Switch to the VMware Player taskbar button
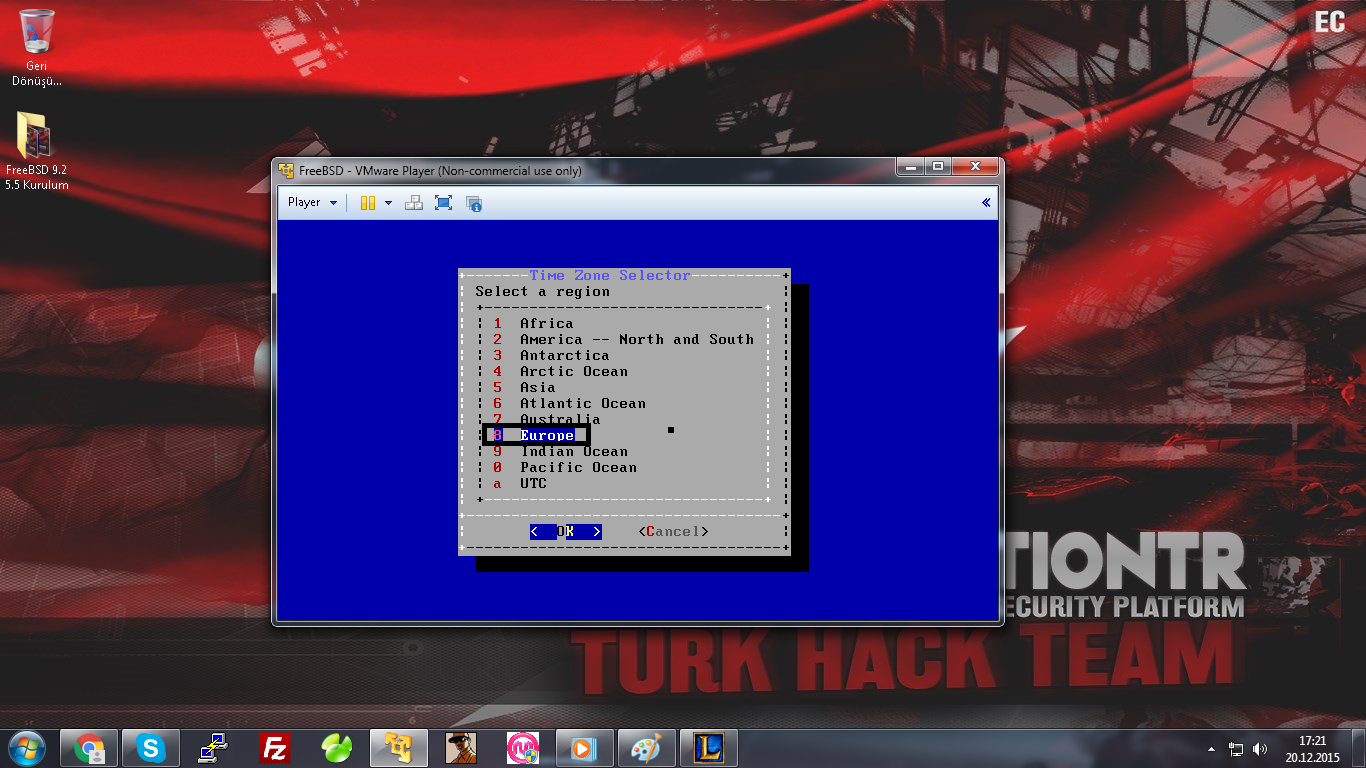Image resolution: width=1366 pixels, height=768 pixels. [x=399, y=748]
